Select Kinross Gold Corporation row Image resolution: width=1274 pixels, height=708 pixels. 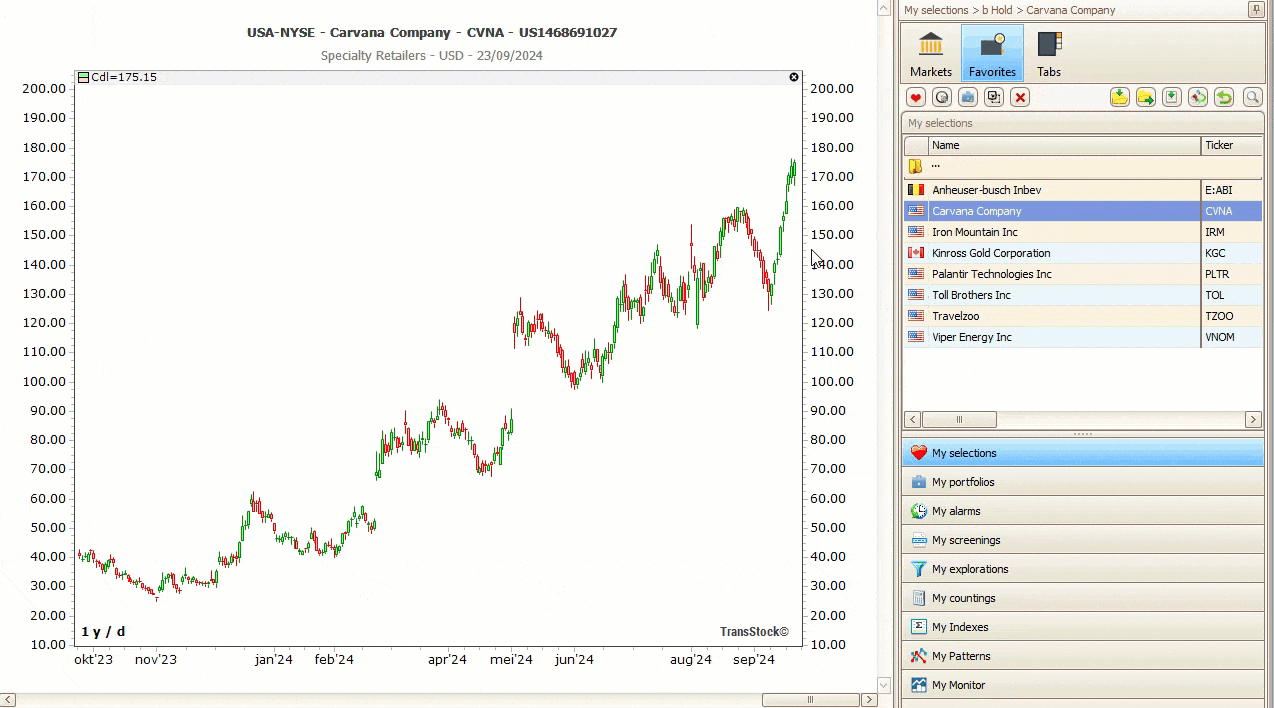pyautogui.click(x=990, y=253)
